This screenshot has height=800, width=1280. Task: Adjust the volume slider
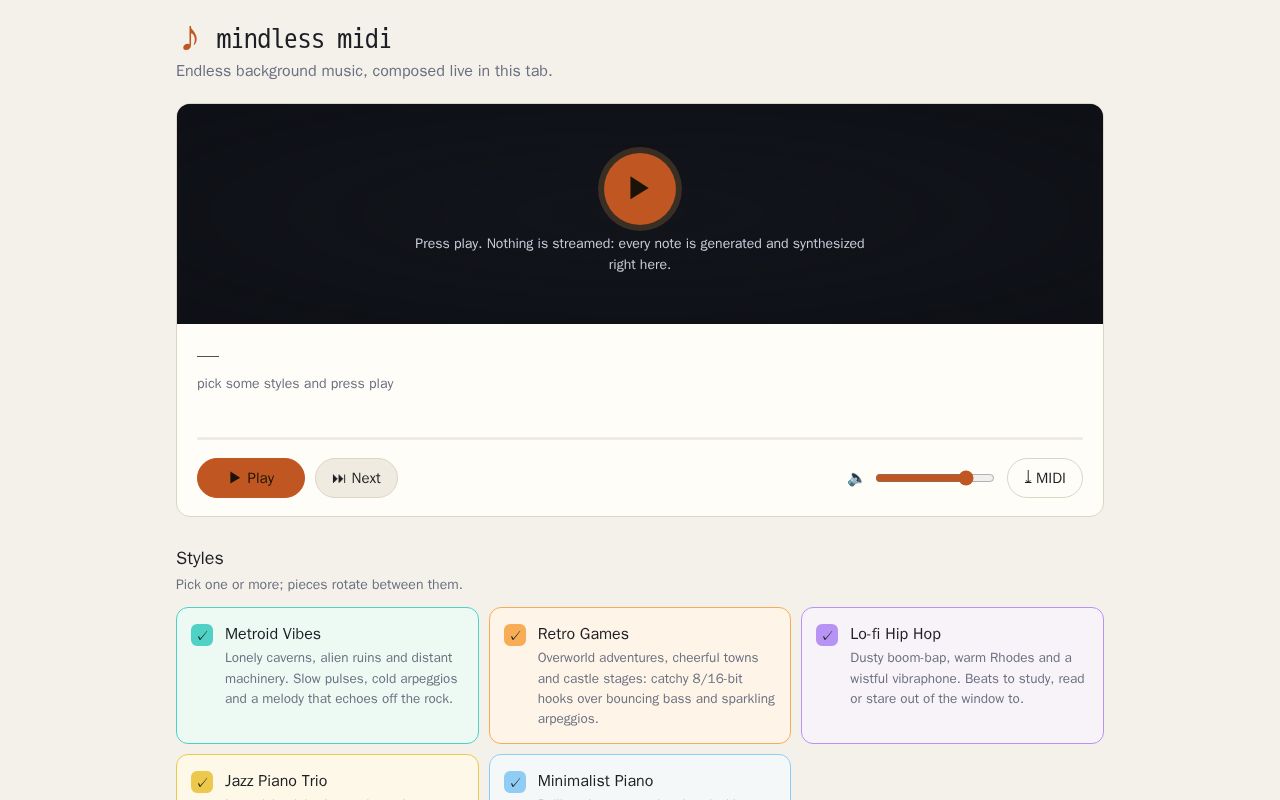click(x=935, y=478)
